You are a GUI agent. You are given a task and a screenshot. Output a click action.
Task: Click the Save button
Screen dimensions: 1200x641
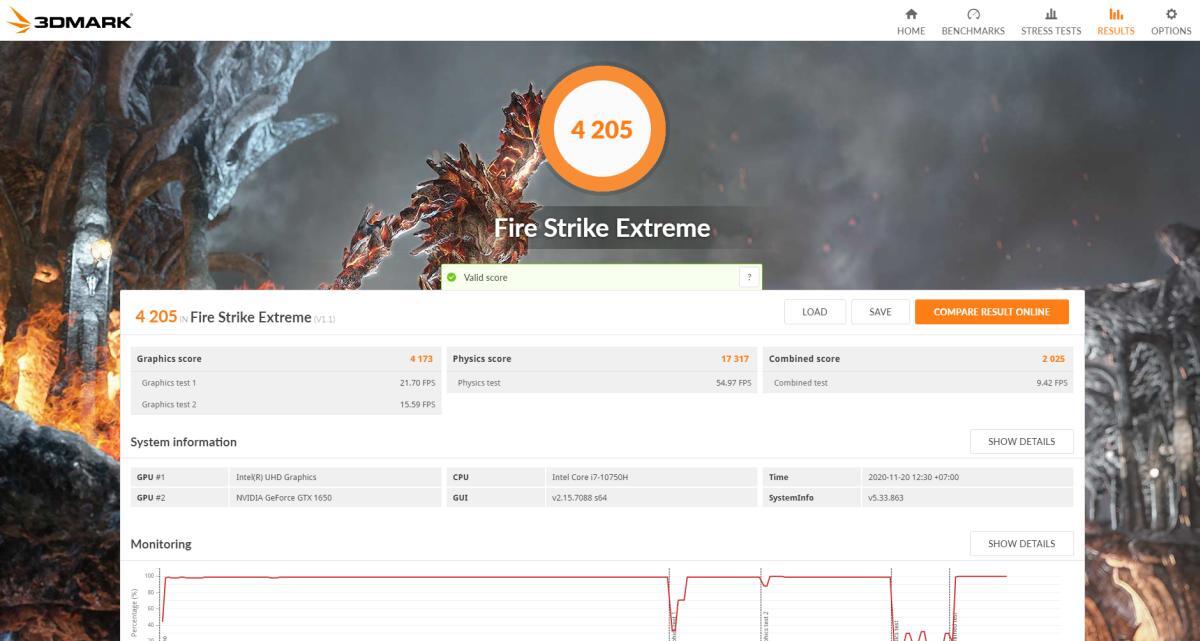[x=880, y=312]
